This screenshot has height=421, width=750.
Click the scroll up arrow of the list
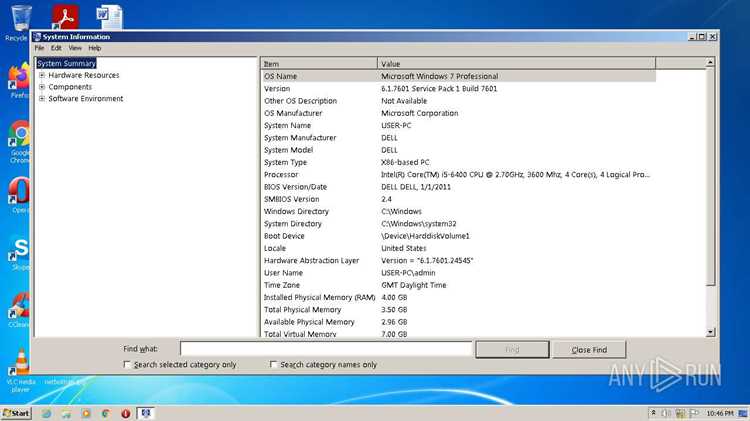coord(710,63)
